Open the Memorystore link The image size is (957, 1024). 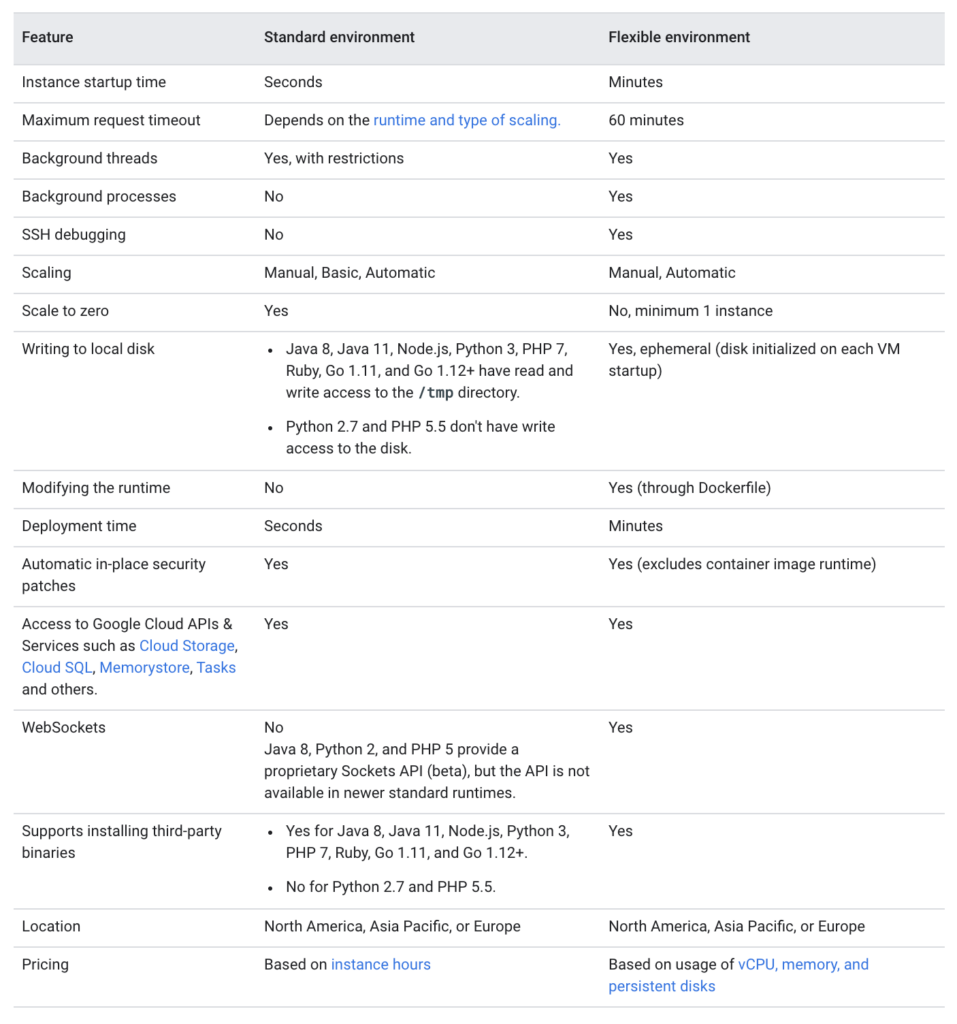(144, 667)
